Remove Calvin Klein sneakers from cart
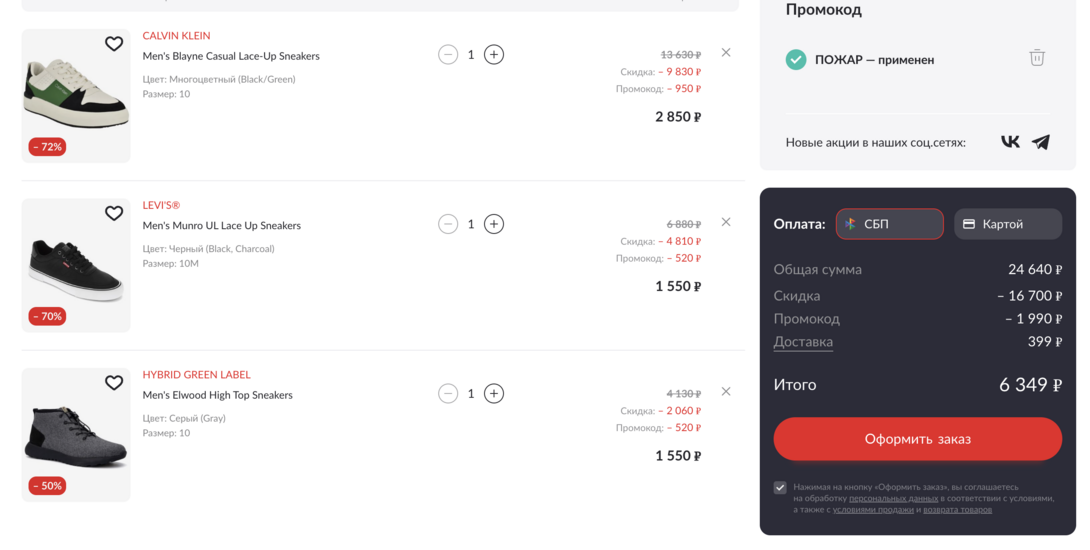The width and height of the screenshot is (1090, 550). 726,52
